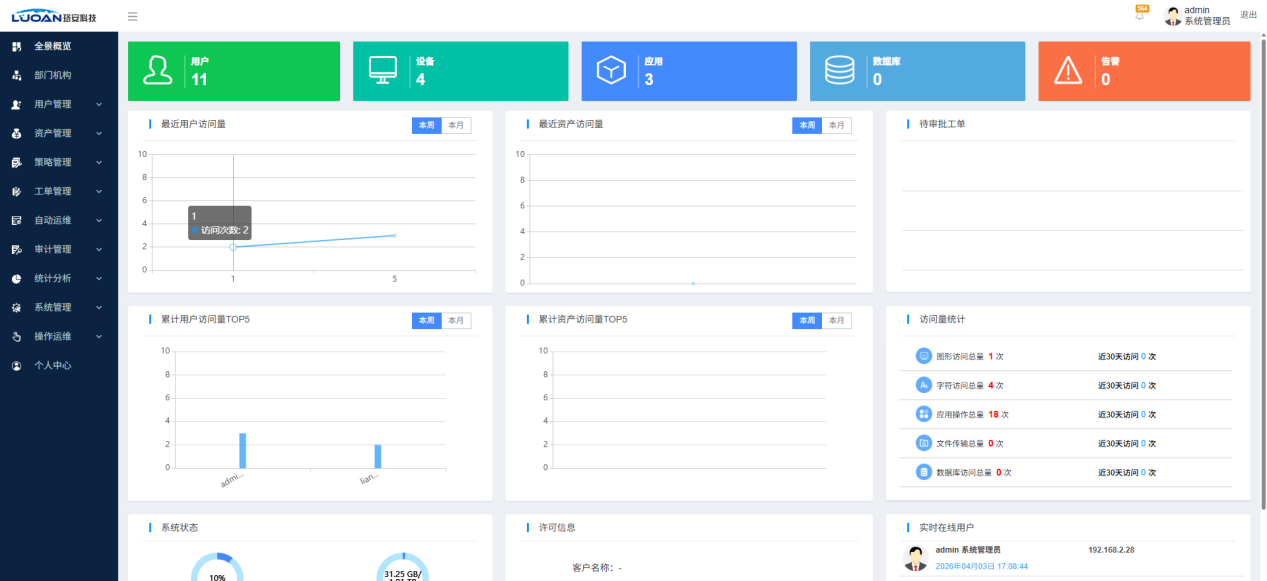
Task: Click the 自动运维 sidebar icon
Action: pos(16,220)
